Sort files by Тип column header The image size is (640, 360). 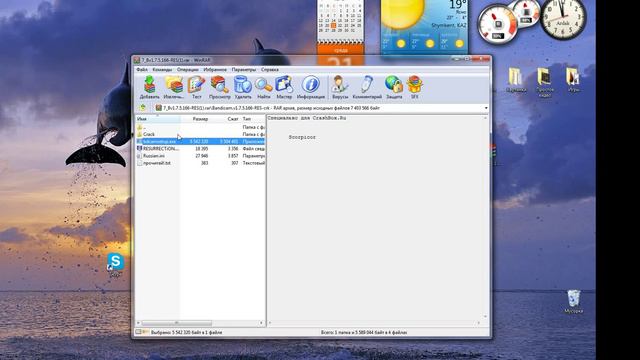(x=253, y=119)
